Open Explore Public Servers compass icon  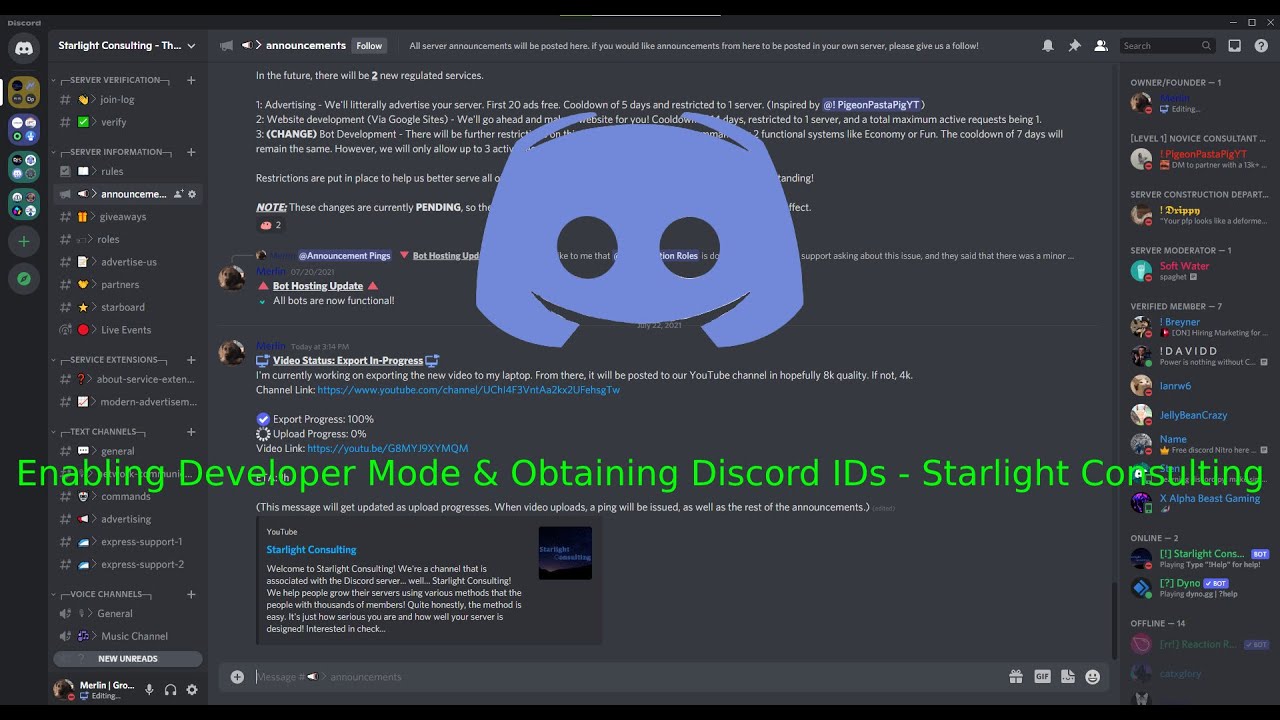24,279
